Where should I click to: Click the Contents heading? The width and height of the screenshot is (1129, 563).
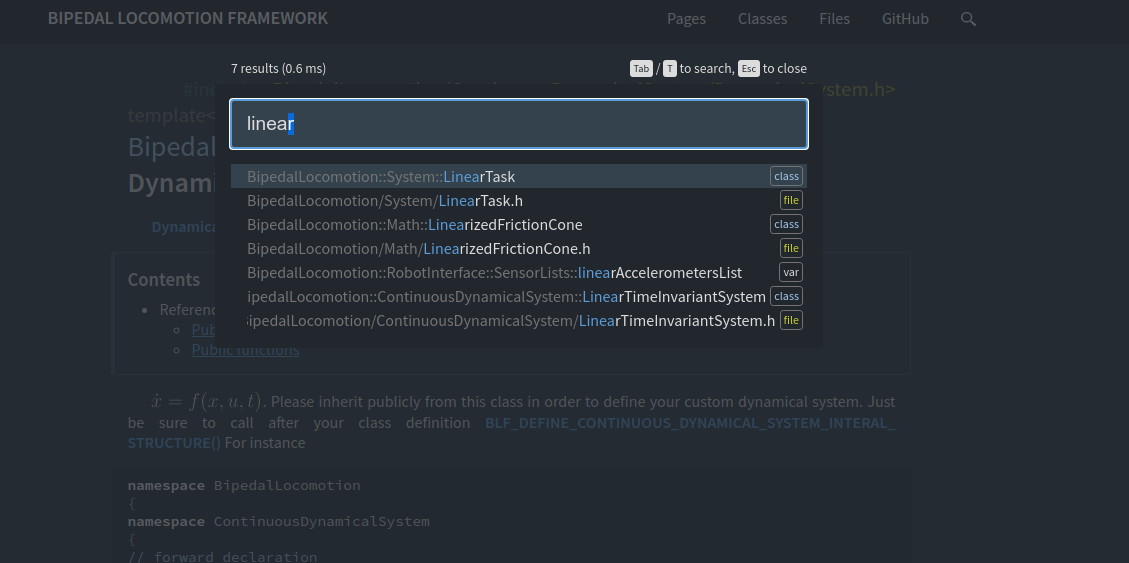pyautogui.click(x=164, y=279)
